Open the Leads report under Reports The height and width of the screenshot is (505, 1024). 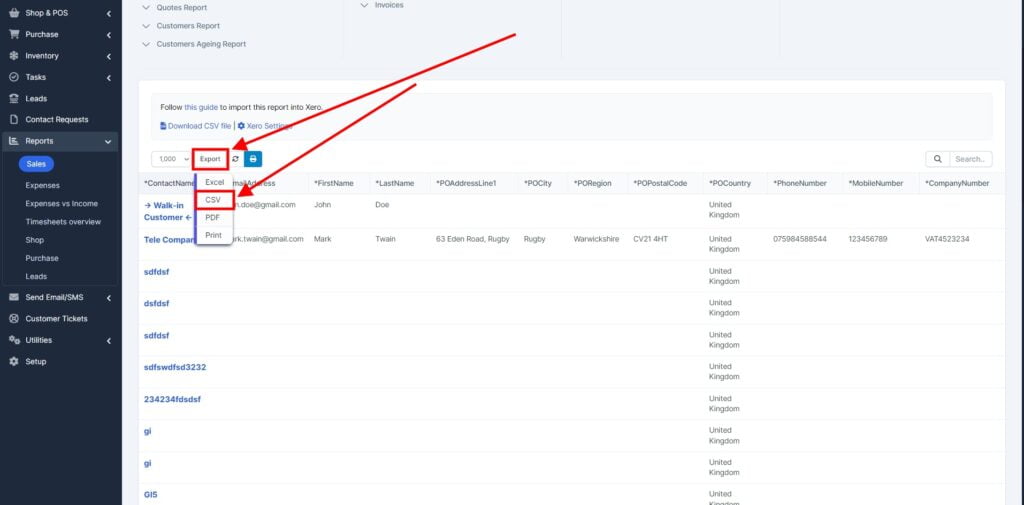click(36, 276)
